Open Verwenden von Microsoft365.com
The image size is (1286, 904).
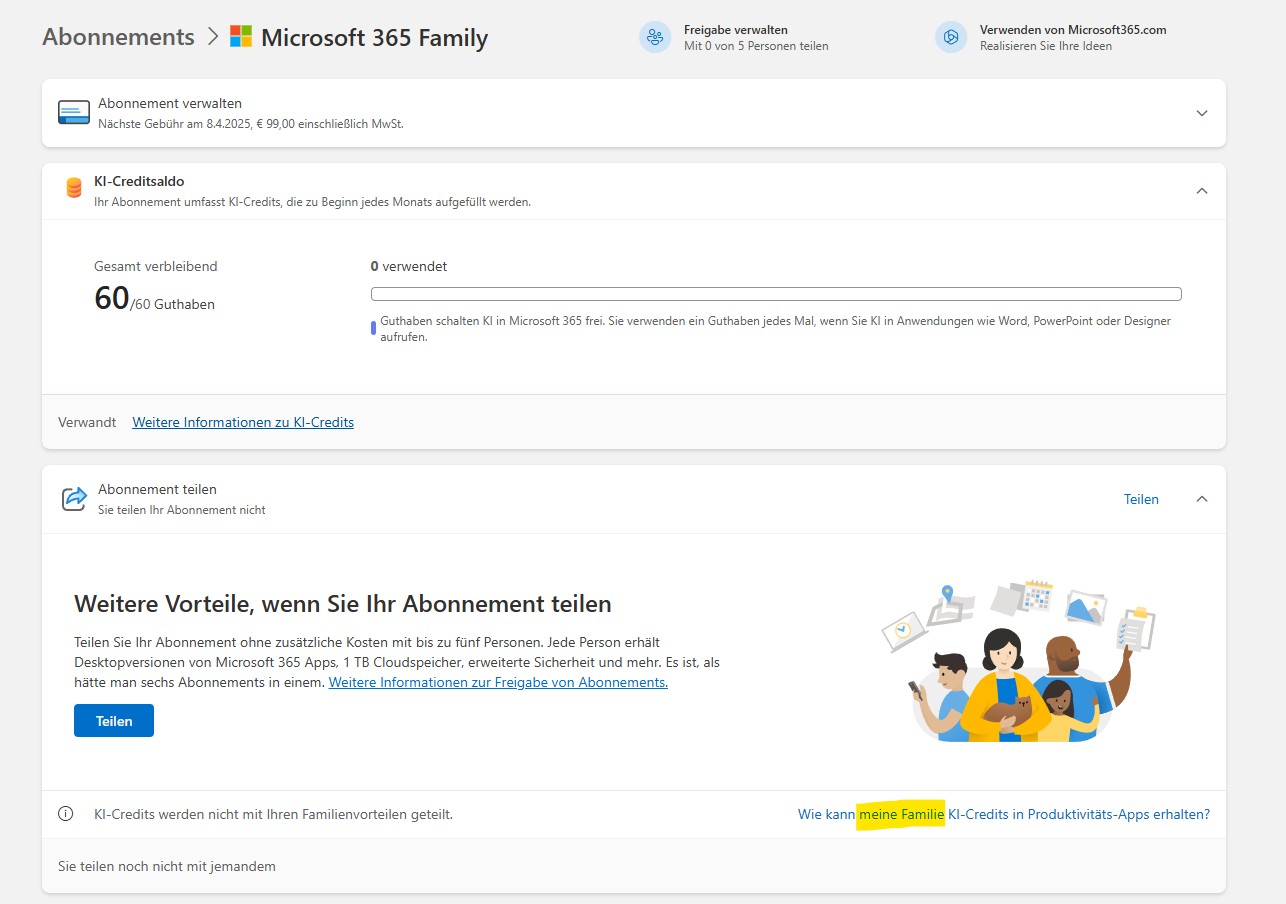click(1072, 30)
